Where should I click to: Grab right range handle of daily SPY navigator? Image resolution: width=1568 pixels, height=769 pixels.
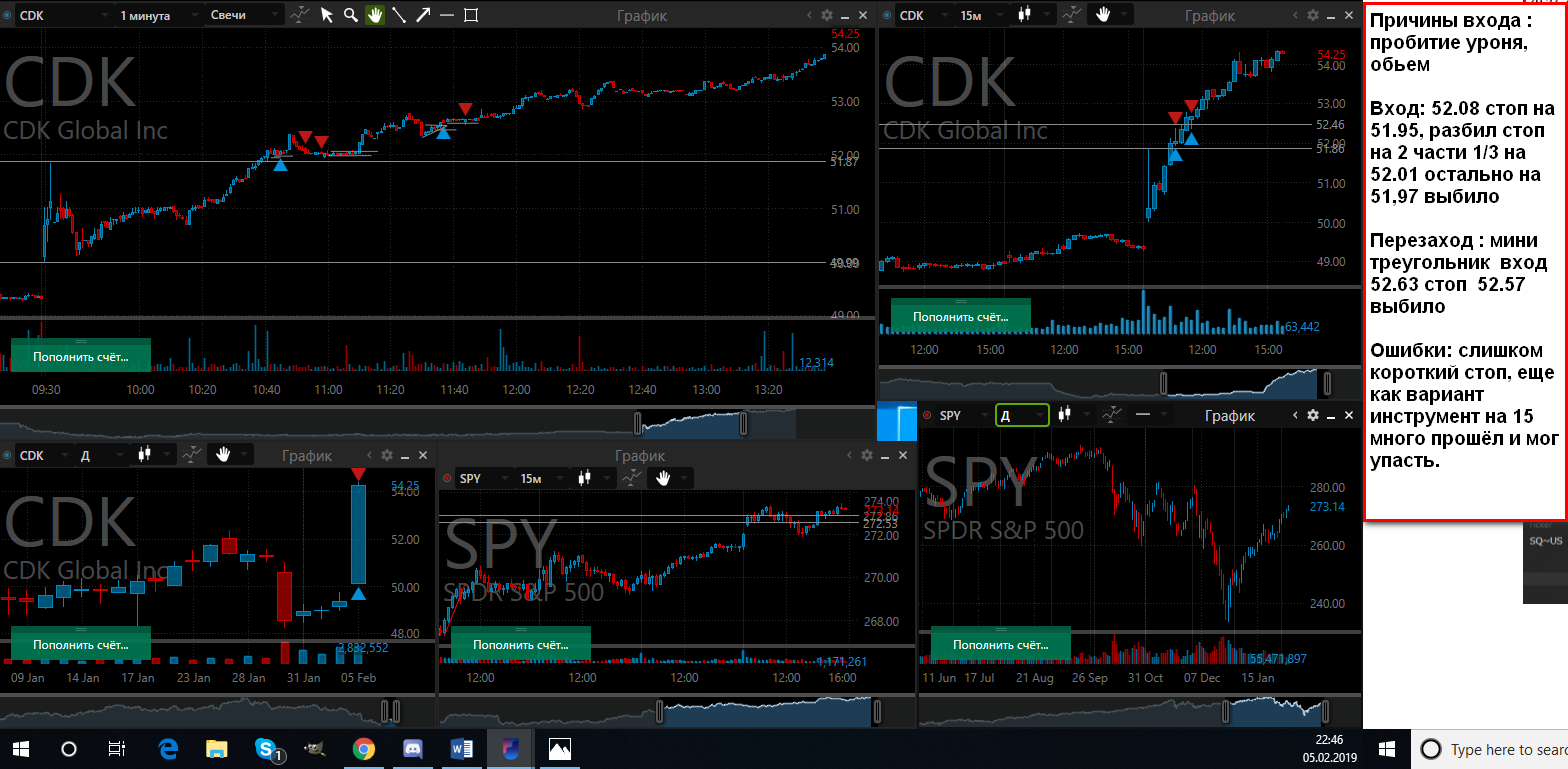click(1327, 712)
